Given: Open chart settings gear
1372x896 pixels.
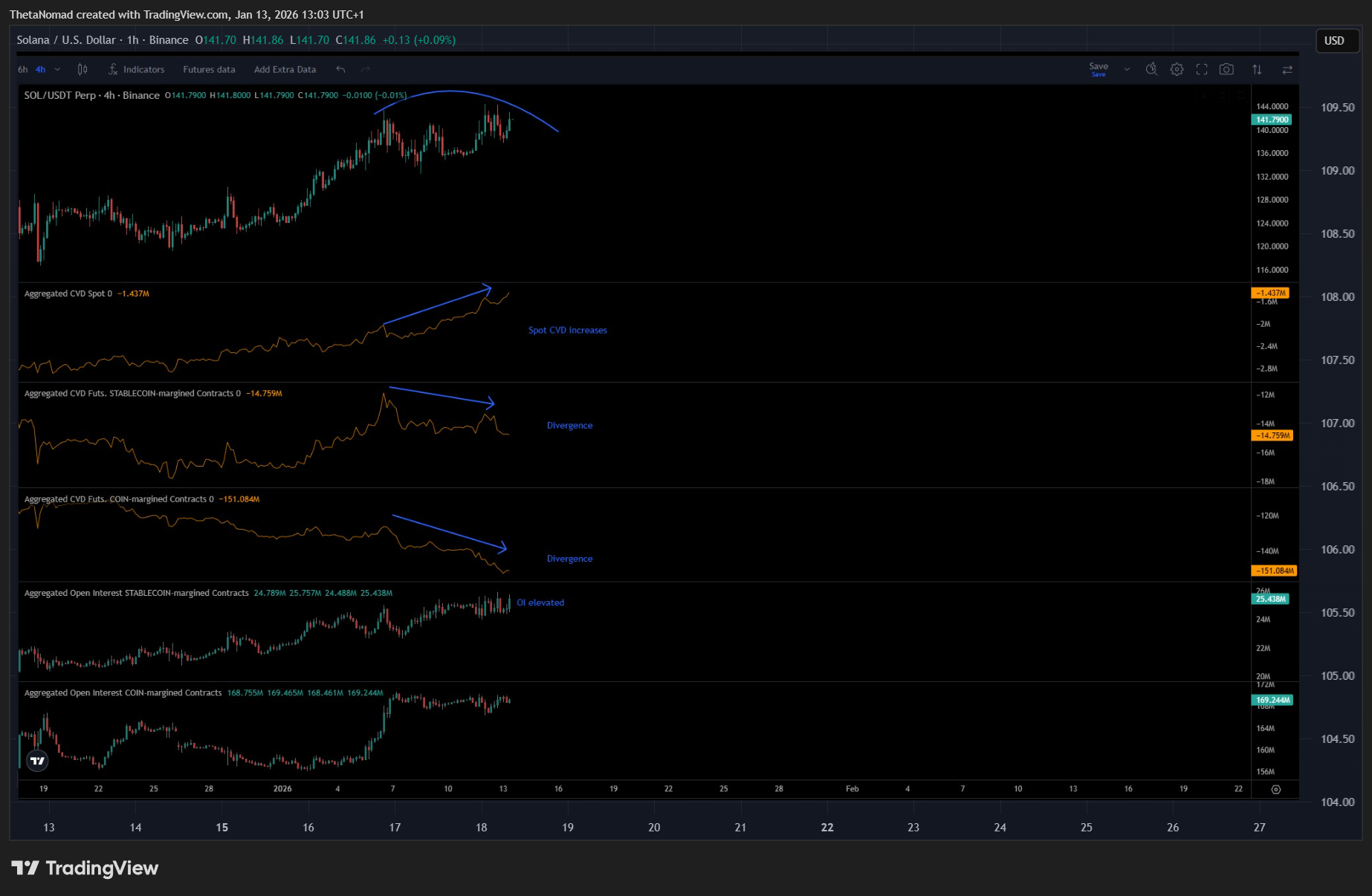Looking at the screenshot, I should [1177, 69].
